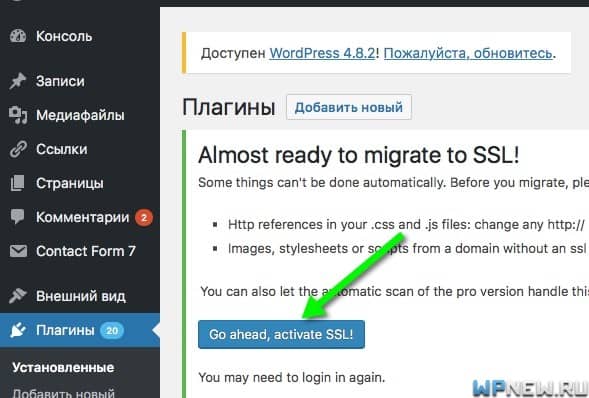The image size is (589, 398).
Task: Click the Пожалуйста, обновитесь update link
Action: tap(468, 53)
